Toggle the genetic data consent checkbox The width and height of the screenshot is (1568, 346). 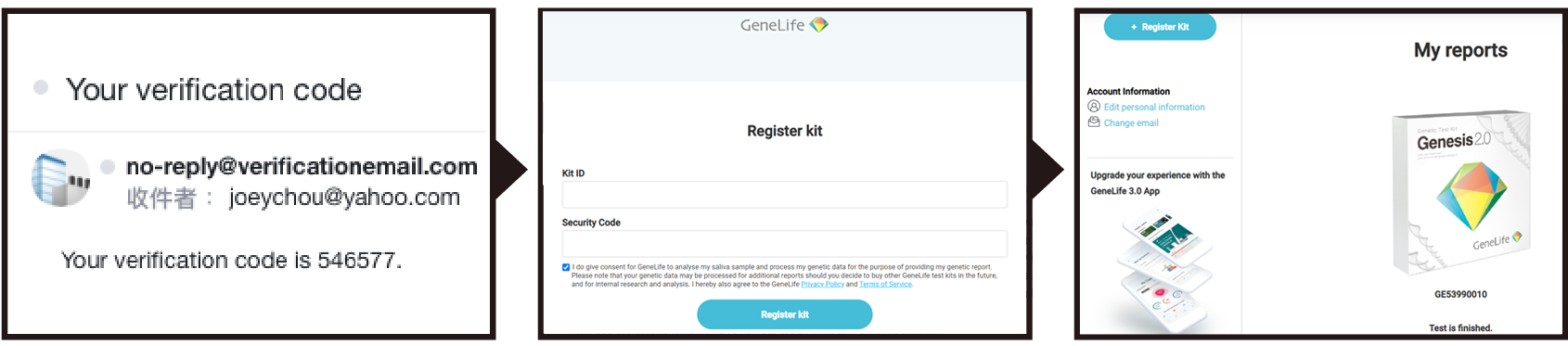coord(566,267)
